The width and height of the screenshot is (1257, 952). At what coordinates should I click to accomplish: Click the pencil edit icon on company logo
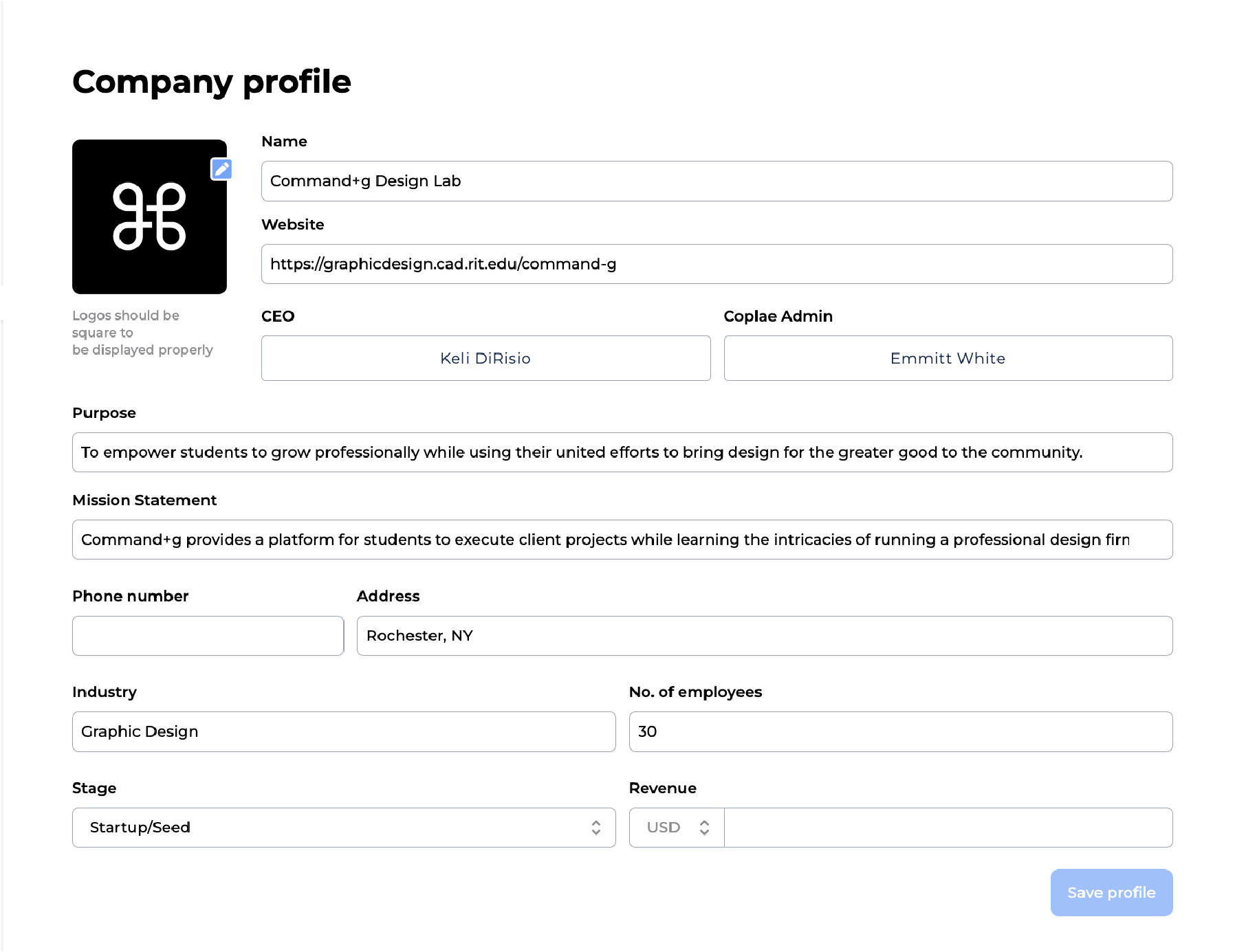[x=221, y=169]
